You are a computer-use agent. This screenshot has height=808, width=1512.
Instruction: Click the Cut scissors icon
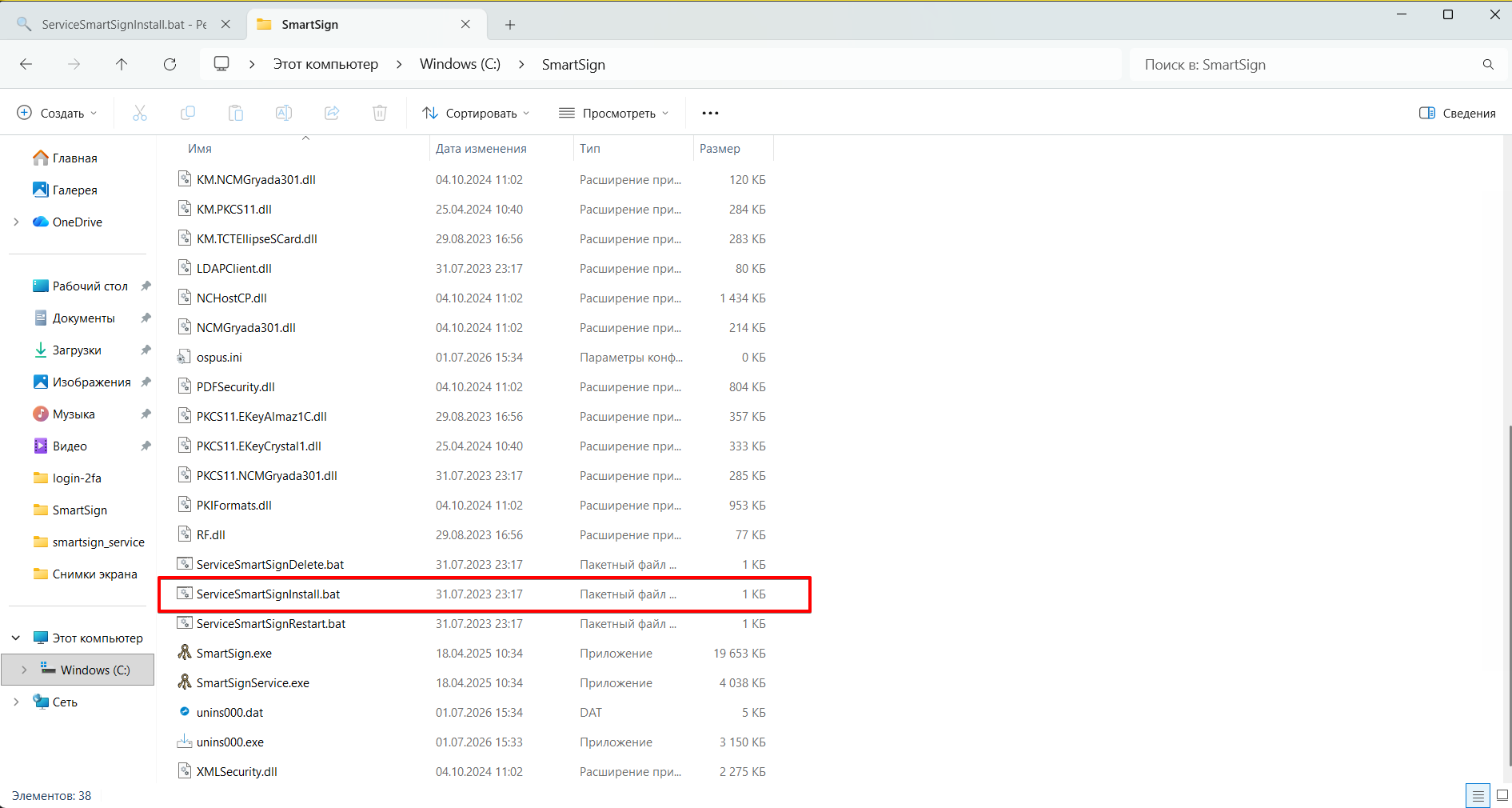tap(140, 113)
